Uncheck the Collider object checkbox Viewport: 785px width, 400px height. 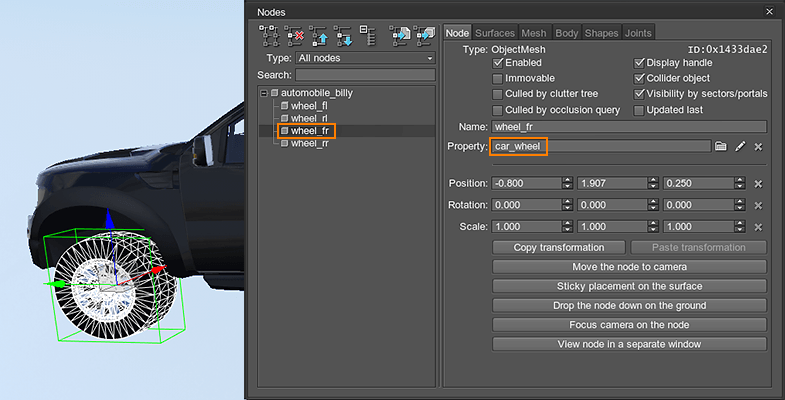pos(640,79)
